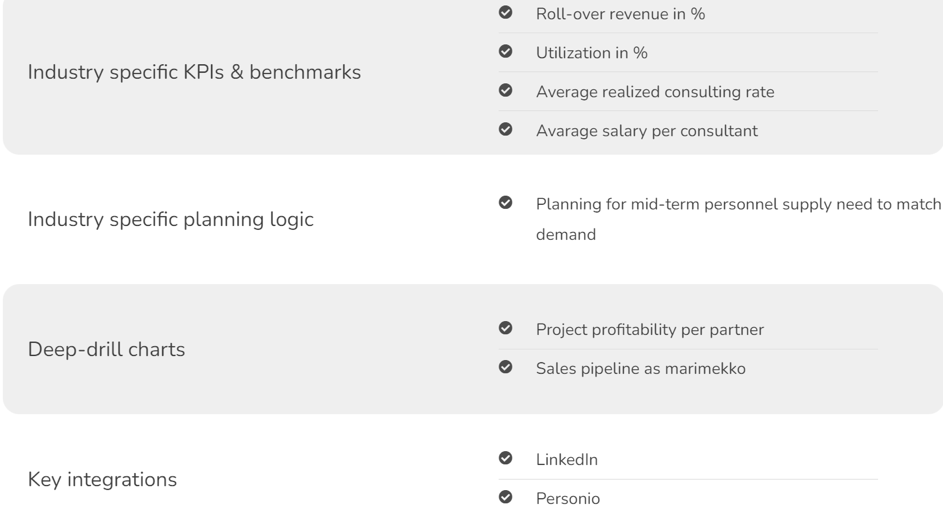Click the check icon next to LinkedIn

click(x=505, y=458)
